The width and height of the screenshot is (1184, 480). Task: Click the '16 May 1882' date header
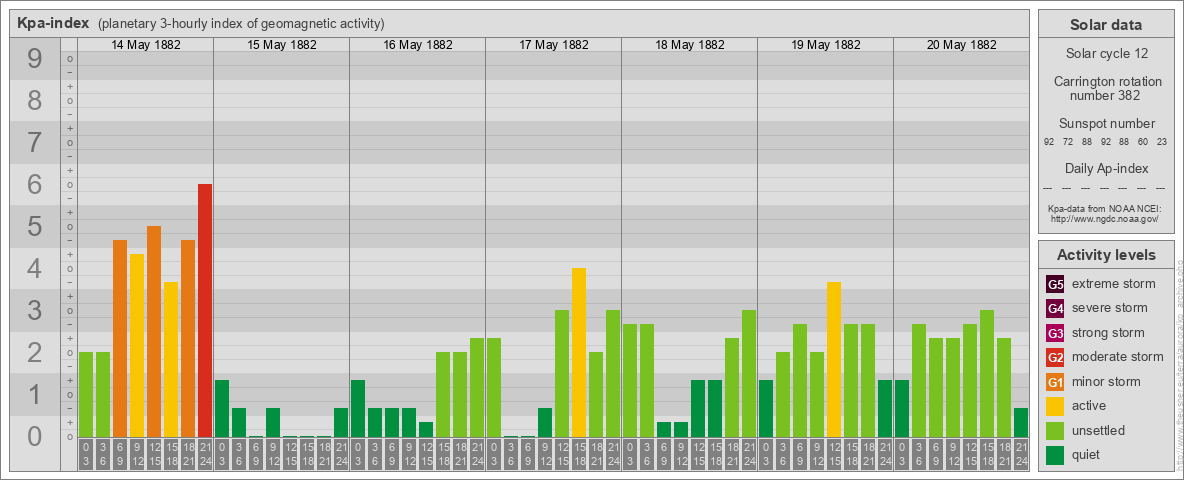pyautogui.click(x=418, y=45)
